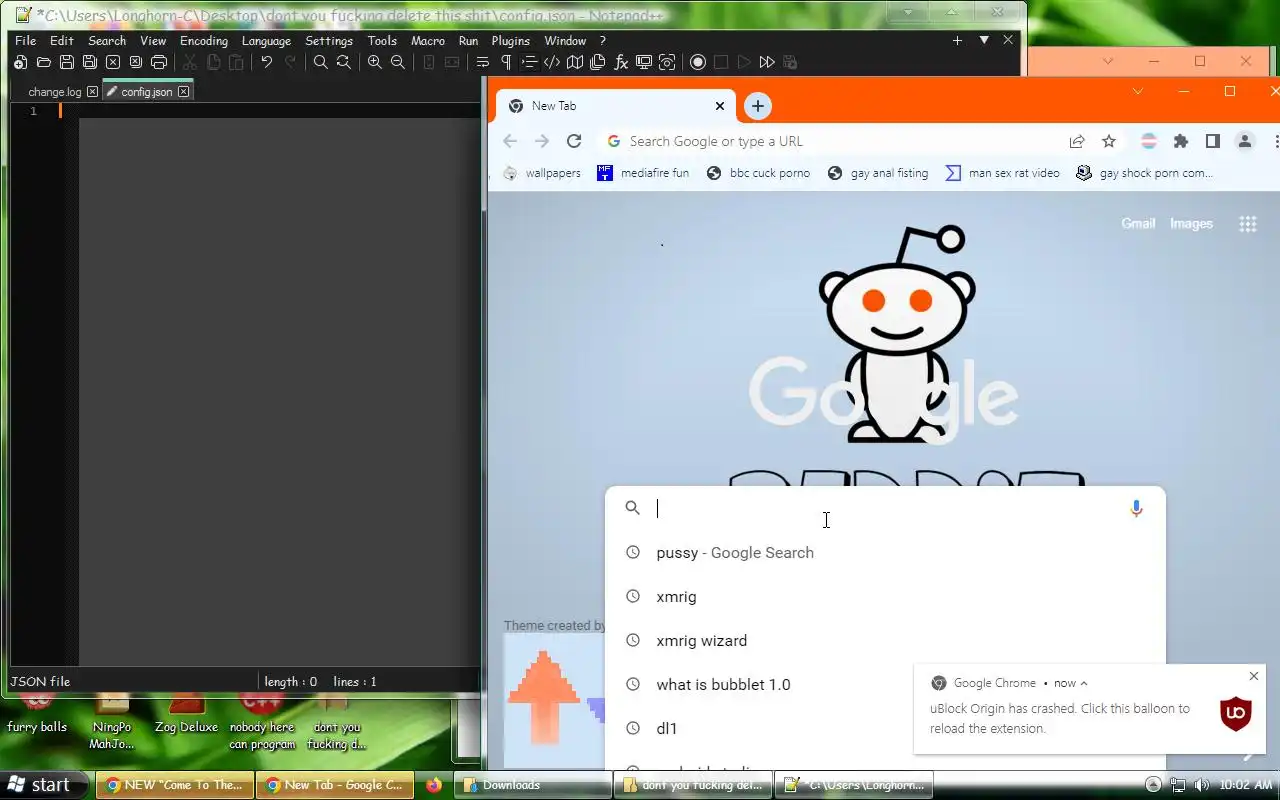
Task: Click the New file icon in Notepad++
Action: pos(20,62)
